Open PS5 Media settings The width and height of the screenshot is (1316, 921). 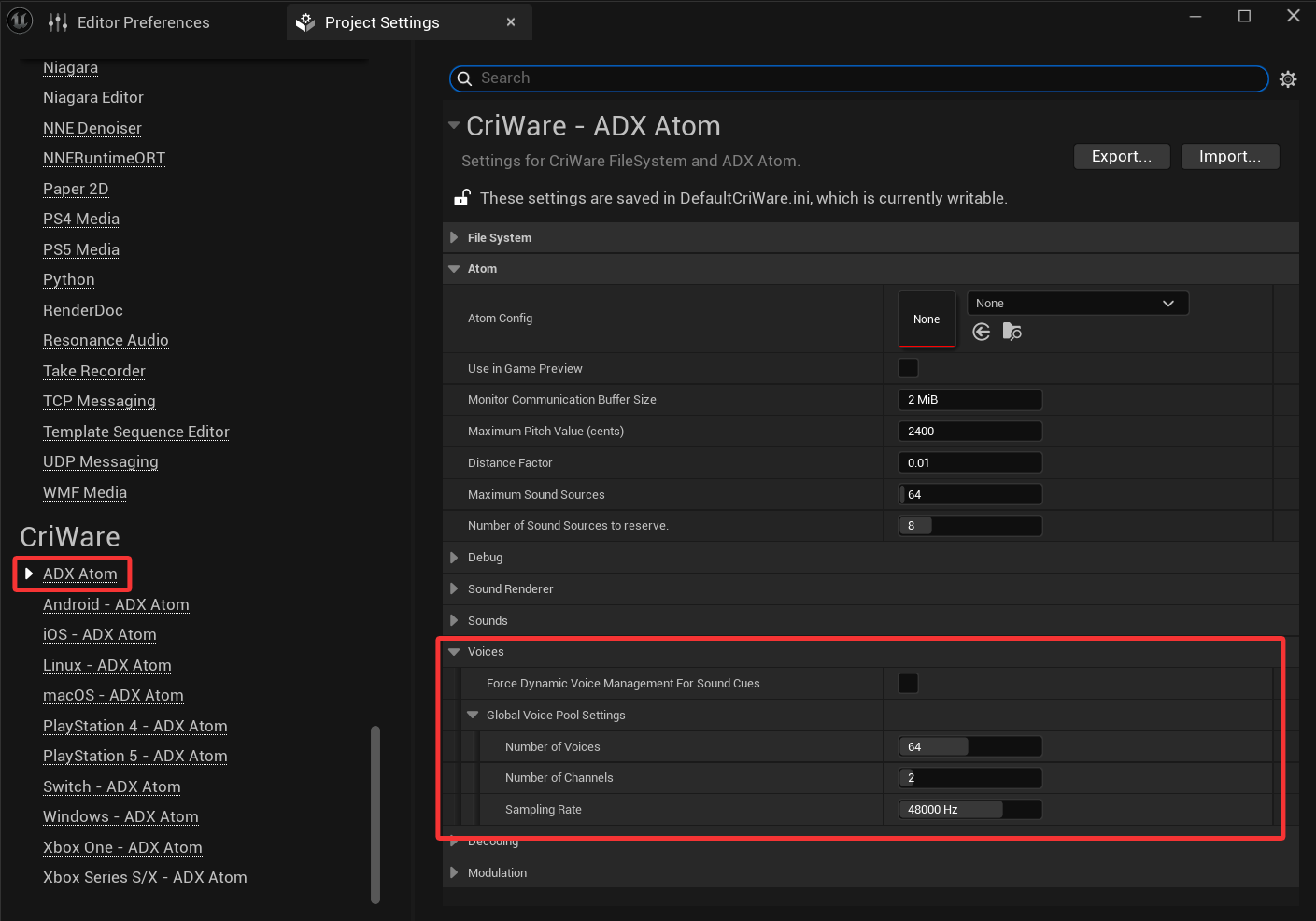(81, 249)
